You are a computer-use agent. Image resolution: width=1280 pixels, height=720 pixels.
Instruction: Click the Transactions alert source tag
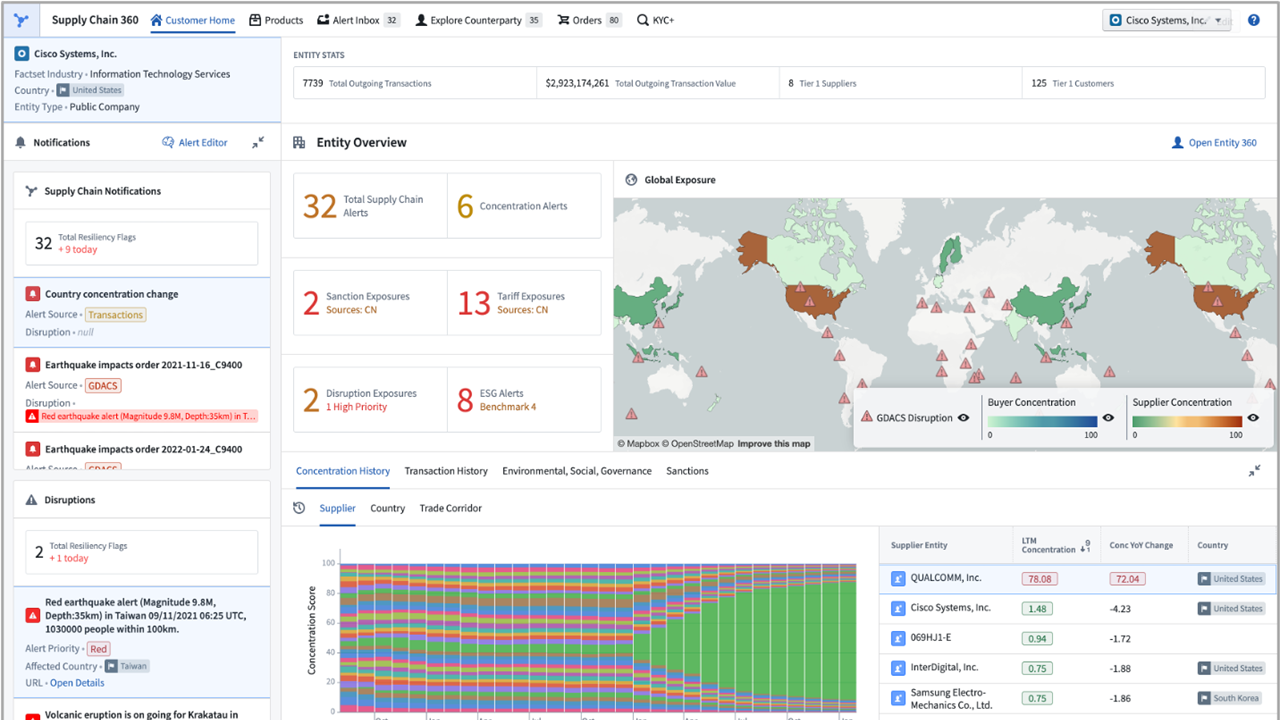(x=115, y=315)
